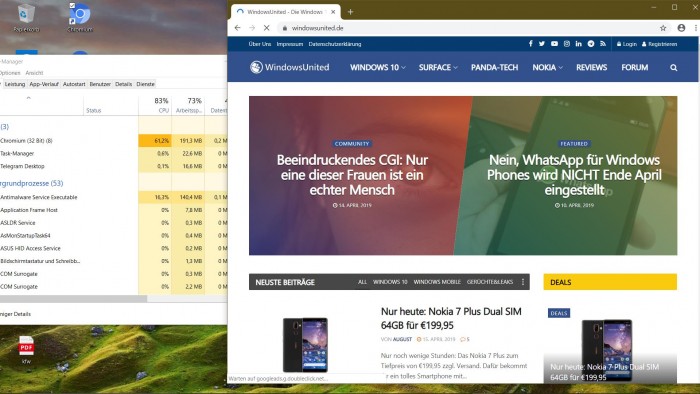Select Chromium (32 Bit) process row

tap(113, 141)
